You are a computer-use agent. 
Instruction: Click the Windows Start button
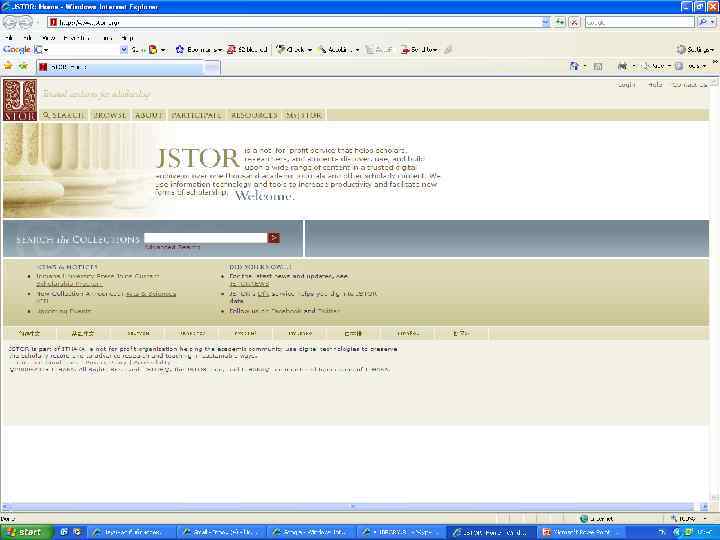[x=26, y=532]
